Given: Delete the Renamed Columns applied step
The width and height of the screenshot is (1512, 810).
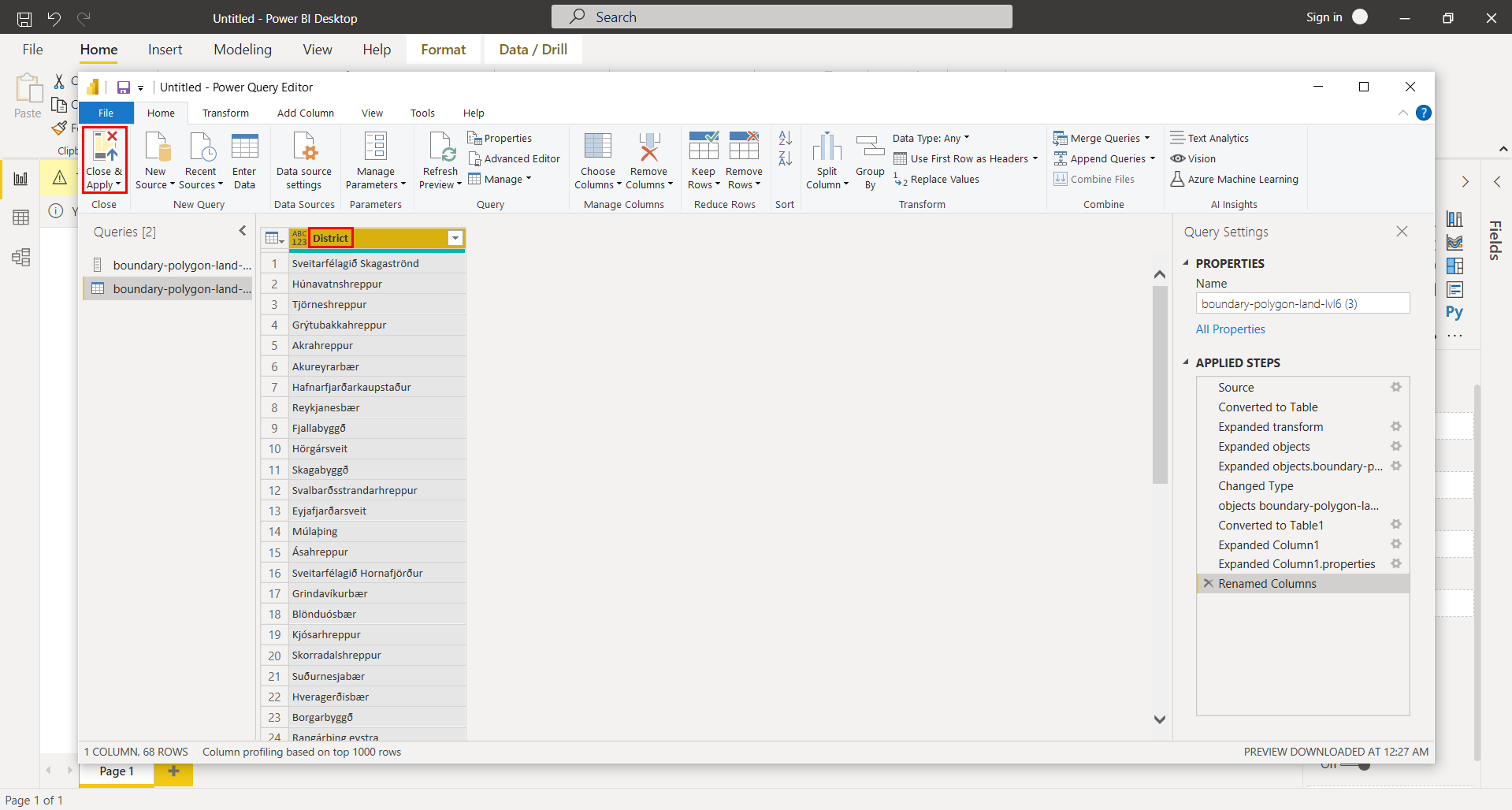Looking at the screenshot, I should (x=1209, y=583).
